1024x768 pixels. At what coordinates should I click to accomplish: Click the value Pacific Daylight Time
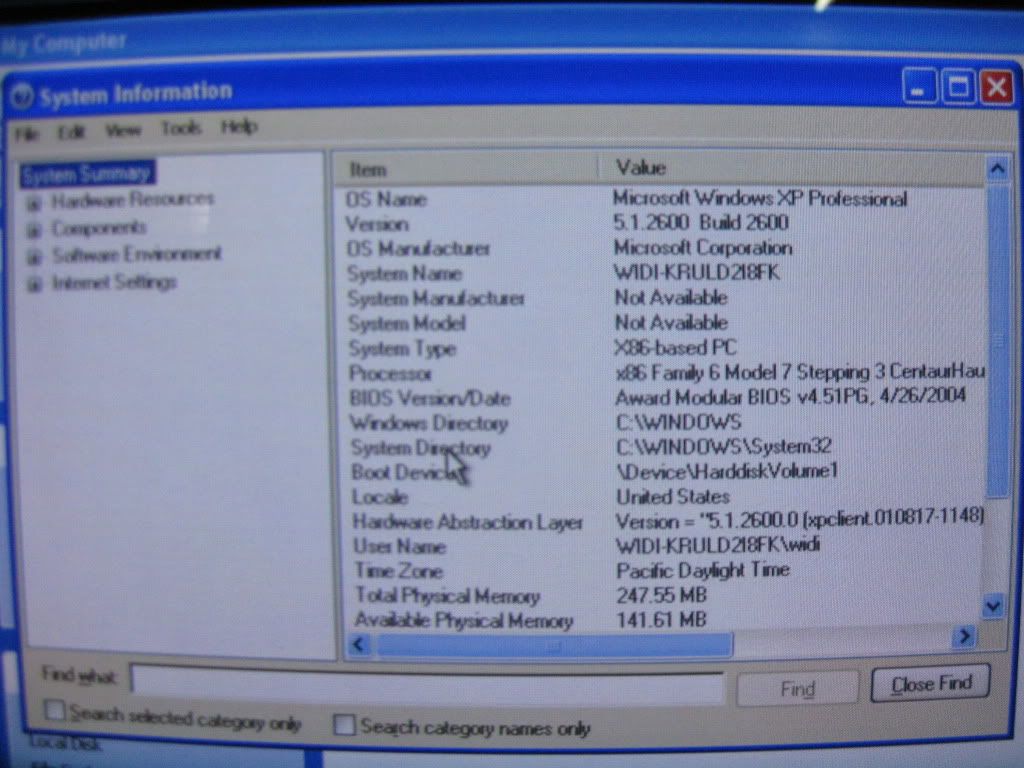[703, 570]
